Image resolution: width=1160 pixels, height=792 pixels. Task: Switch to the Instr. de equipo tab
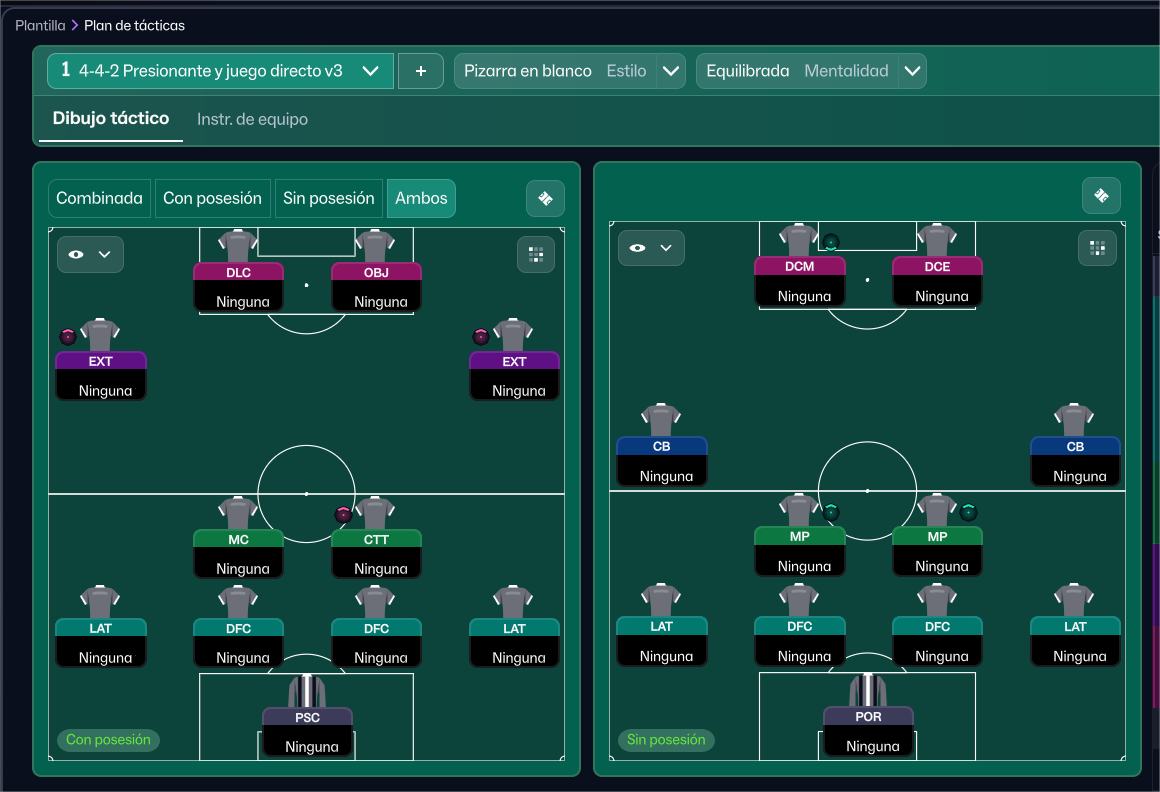pyautogui.click(x=252, y=119)
